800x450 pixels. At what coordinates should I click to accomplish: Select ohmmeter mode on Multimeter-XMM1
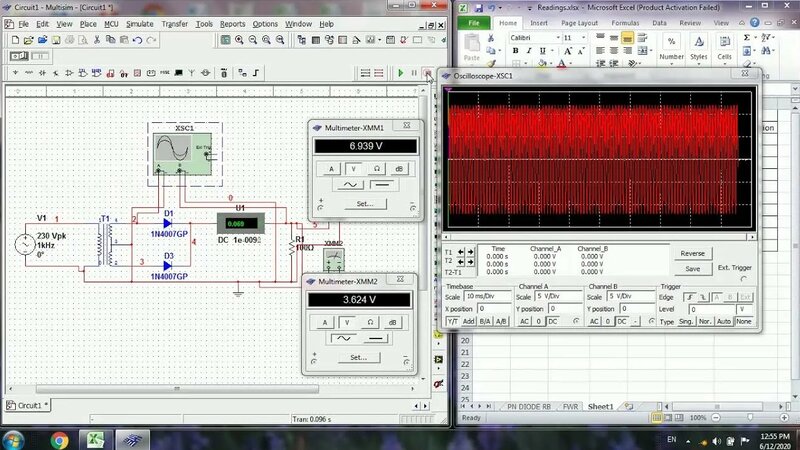(376, 169)
